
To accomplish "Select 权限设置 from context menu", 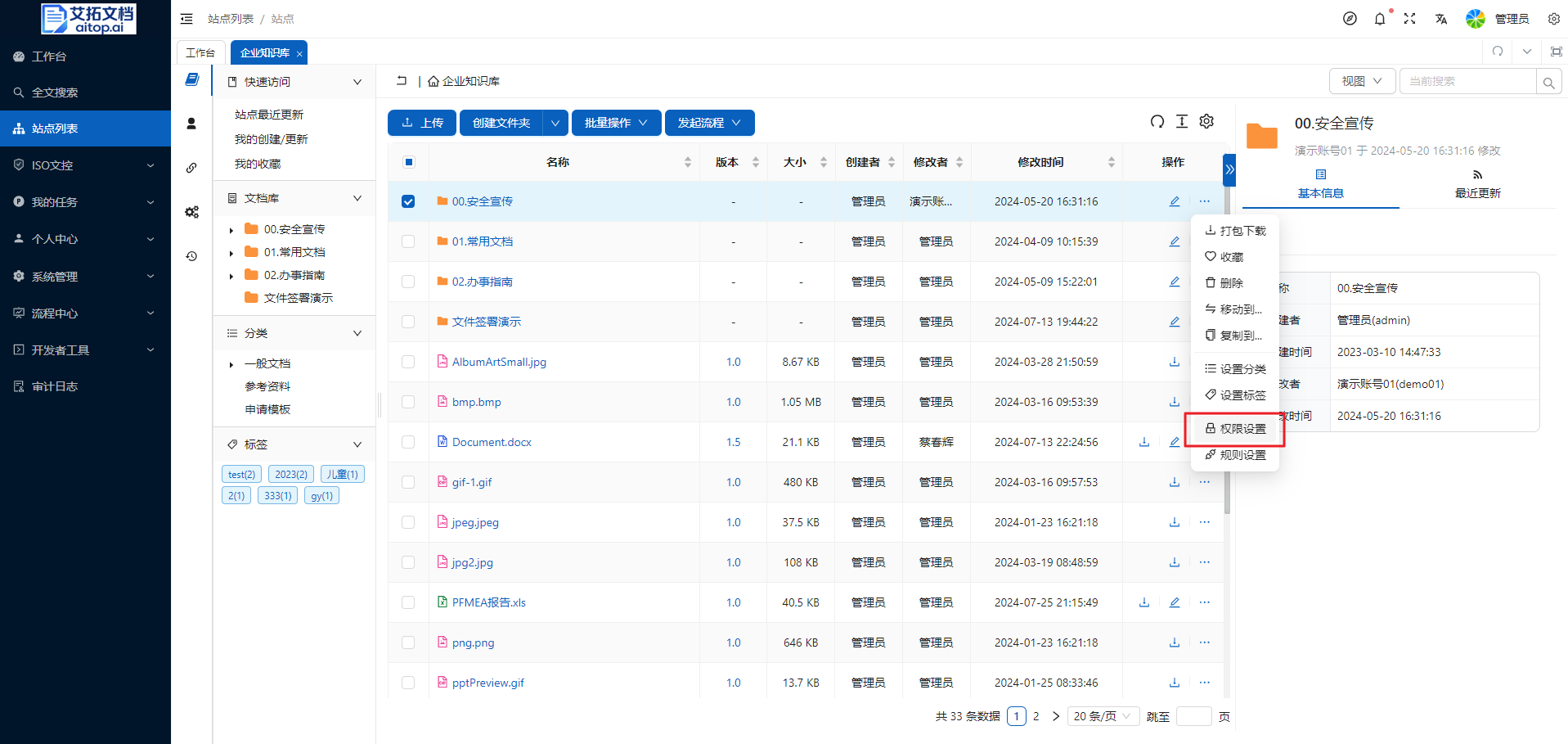I will (x=1235, y=429).
